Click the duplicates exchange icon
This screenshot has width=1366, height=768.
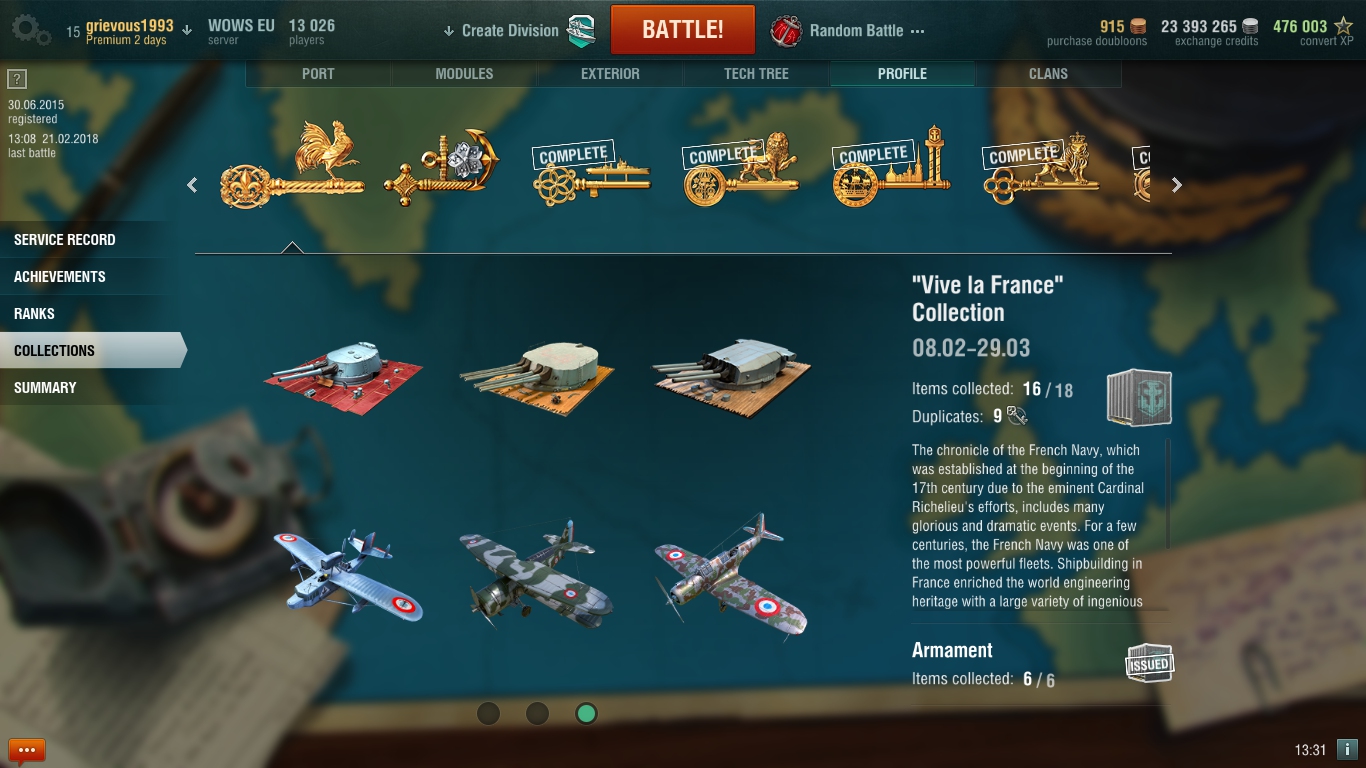tap(1018, 416)
